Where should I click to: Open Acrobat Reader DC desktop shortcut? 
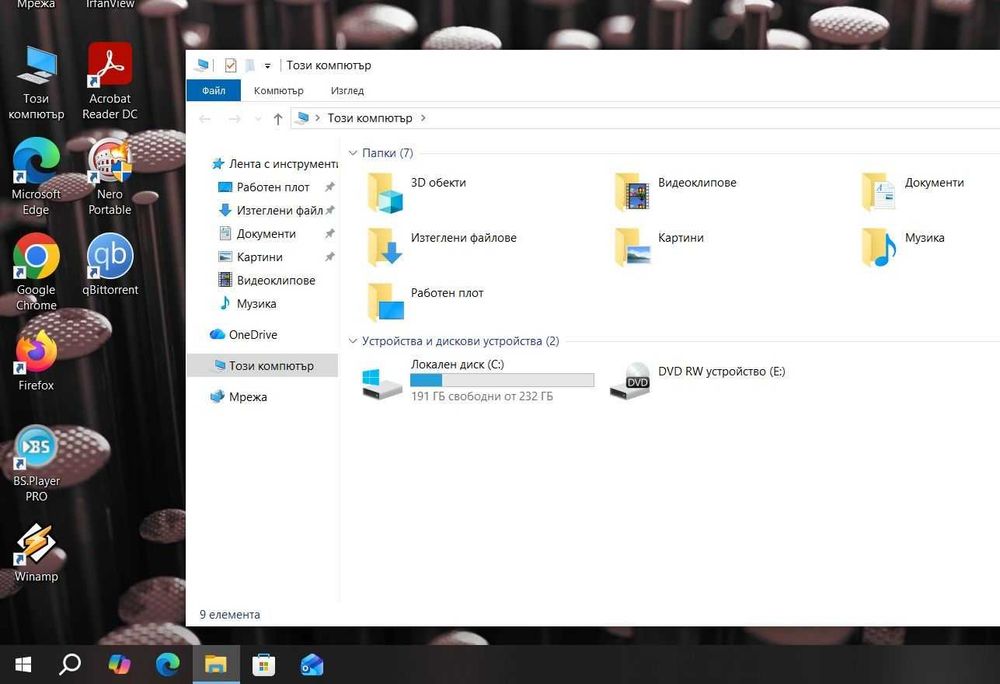click(110, 81)
